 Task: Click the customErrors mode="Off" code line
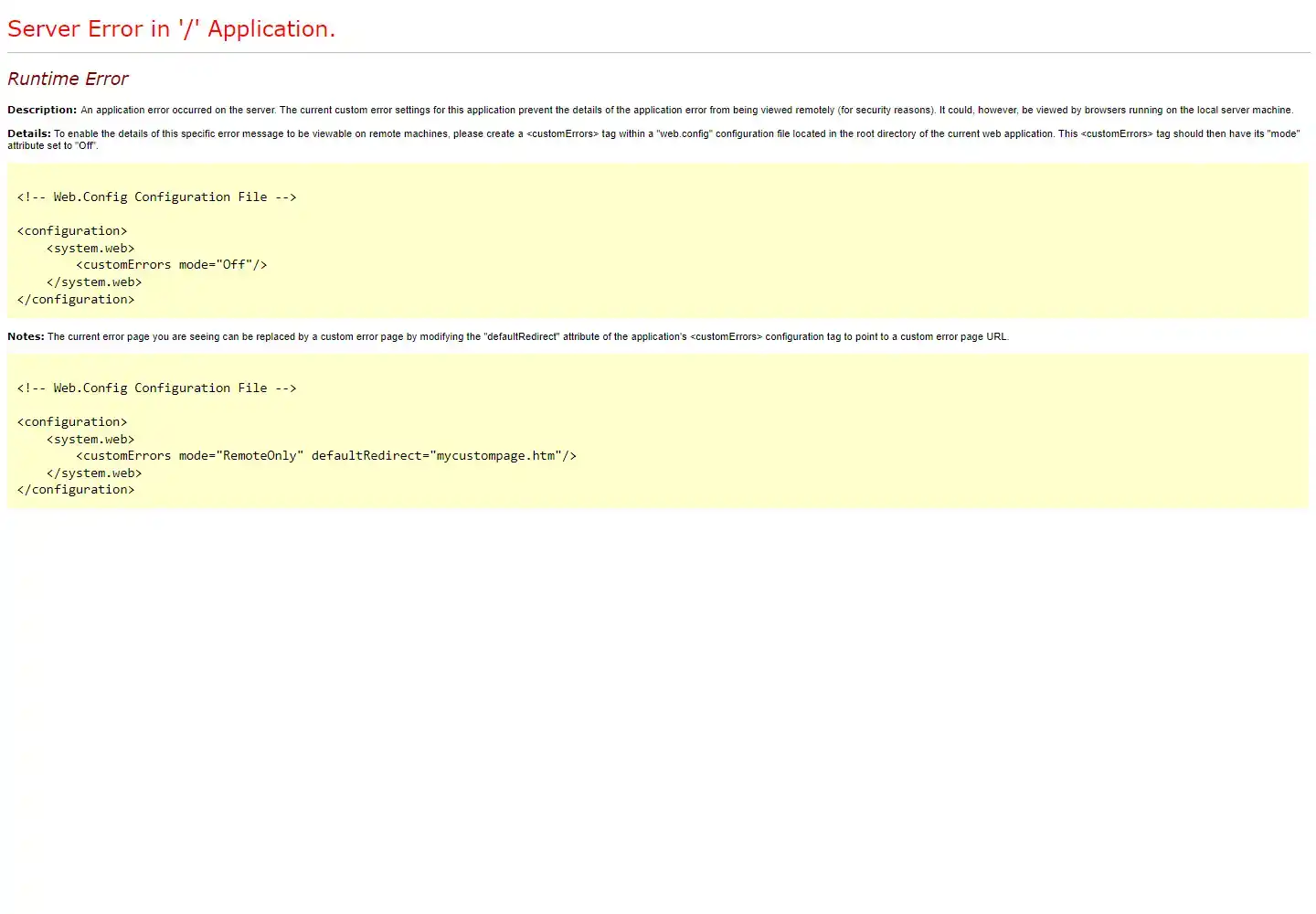point(172,265)
